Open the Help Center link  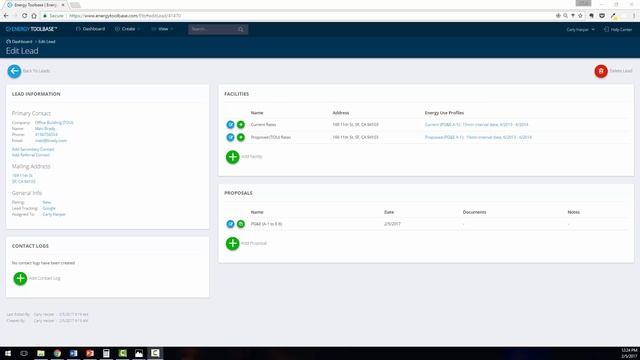618,29
